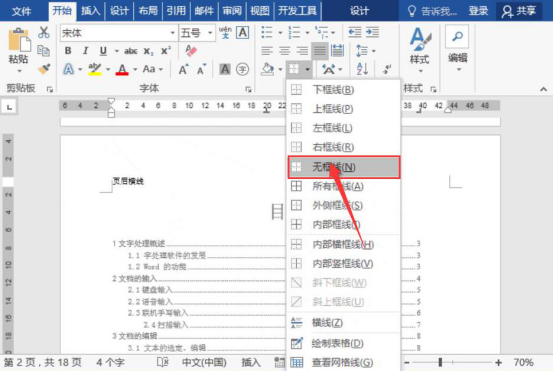The image size is (554, 372).
Task: Click the increase indent icon
Action: tap(372, 33)
